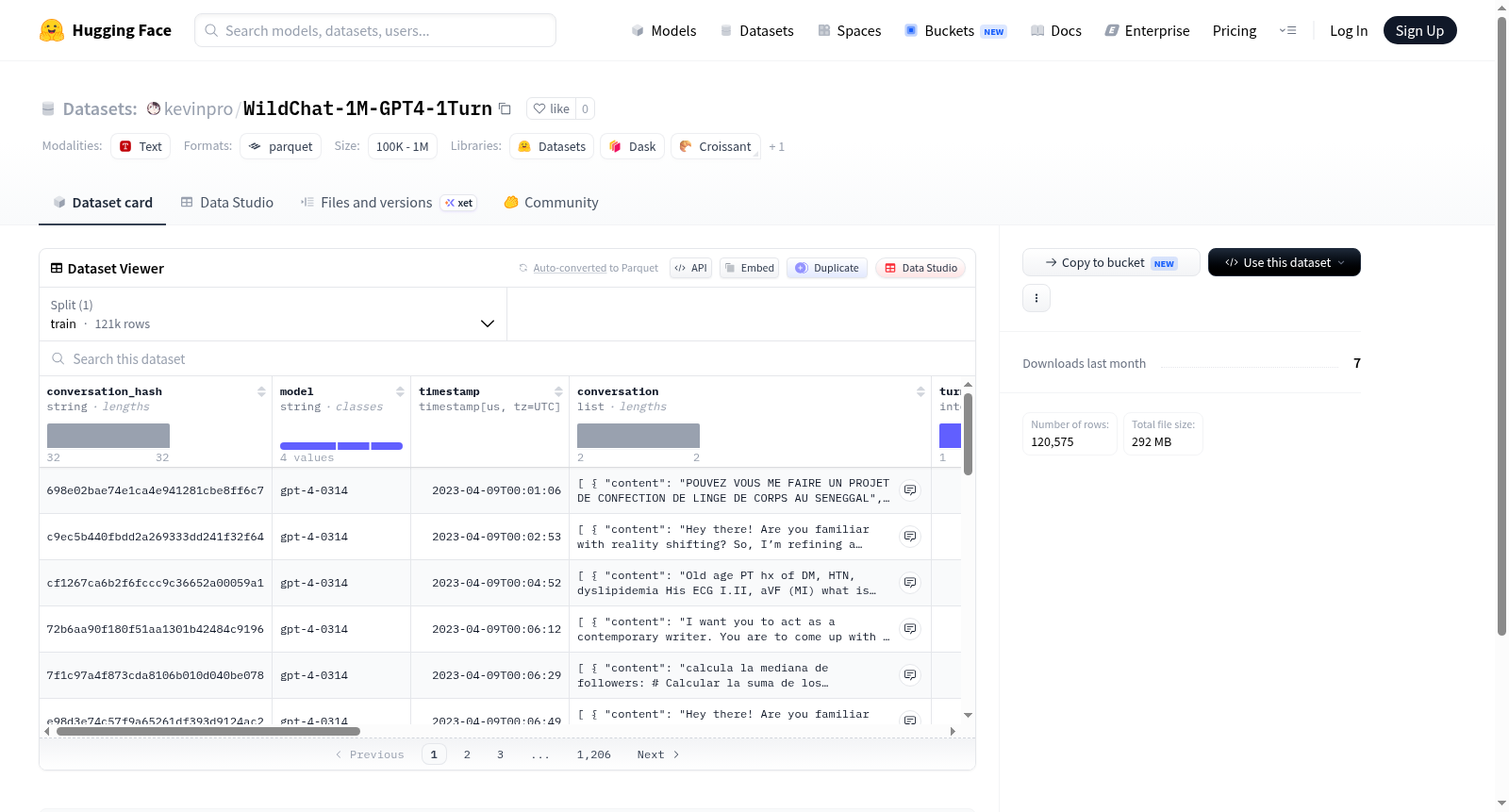Switch to the Data Studio tab
This screenshot has width=1509, height=812.
pos(227,202)
